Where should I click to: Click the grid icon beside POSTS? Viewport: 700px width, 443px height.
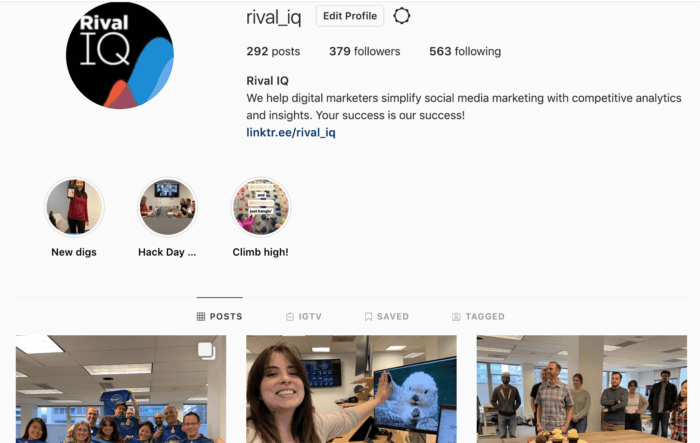click(201, 317)
